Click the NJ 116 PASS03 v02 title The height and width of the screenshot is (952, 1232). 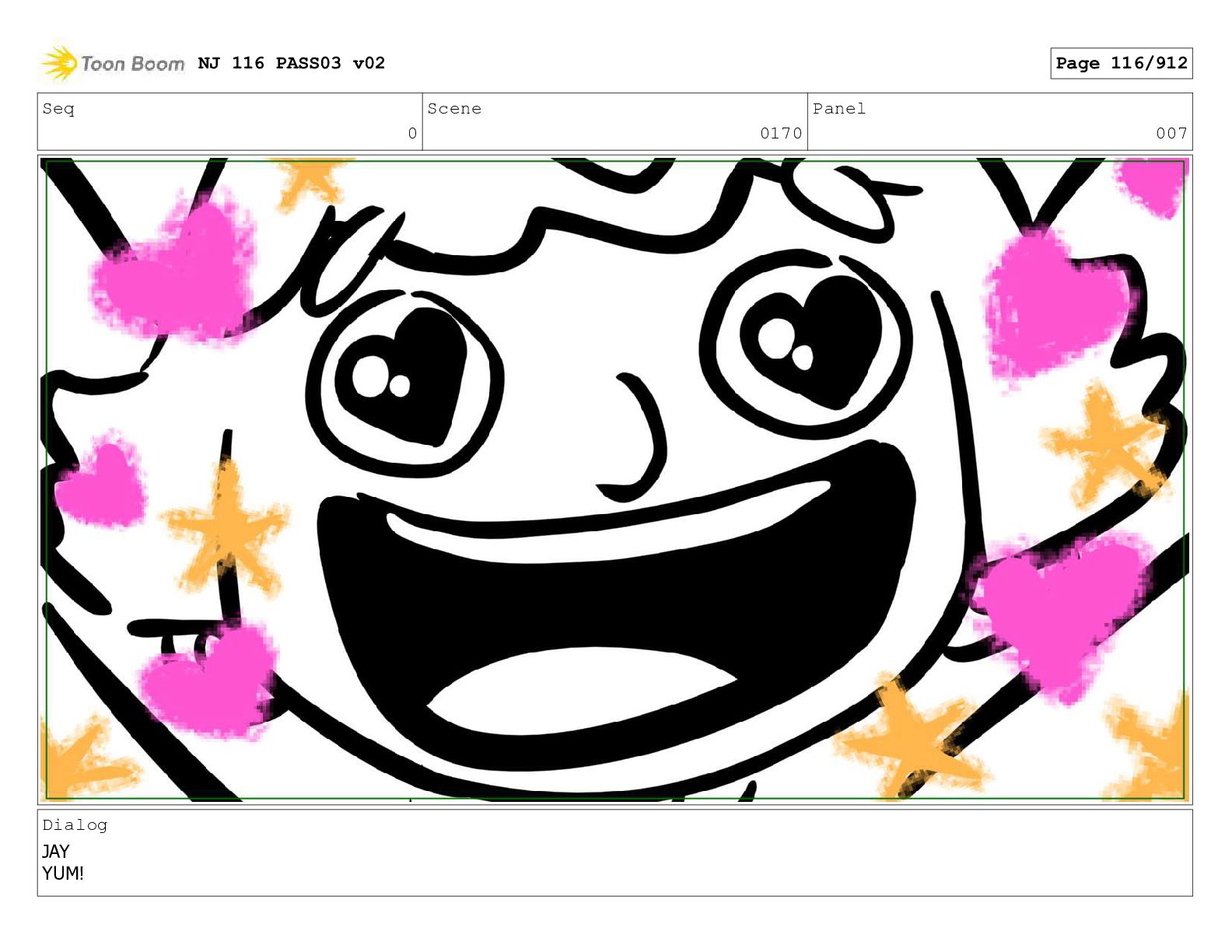pyautogui.click(x=291, y=63)
